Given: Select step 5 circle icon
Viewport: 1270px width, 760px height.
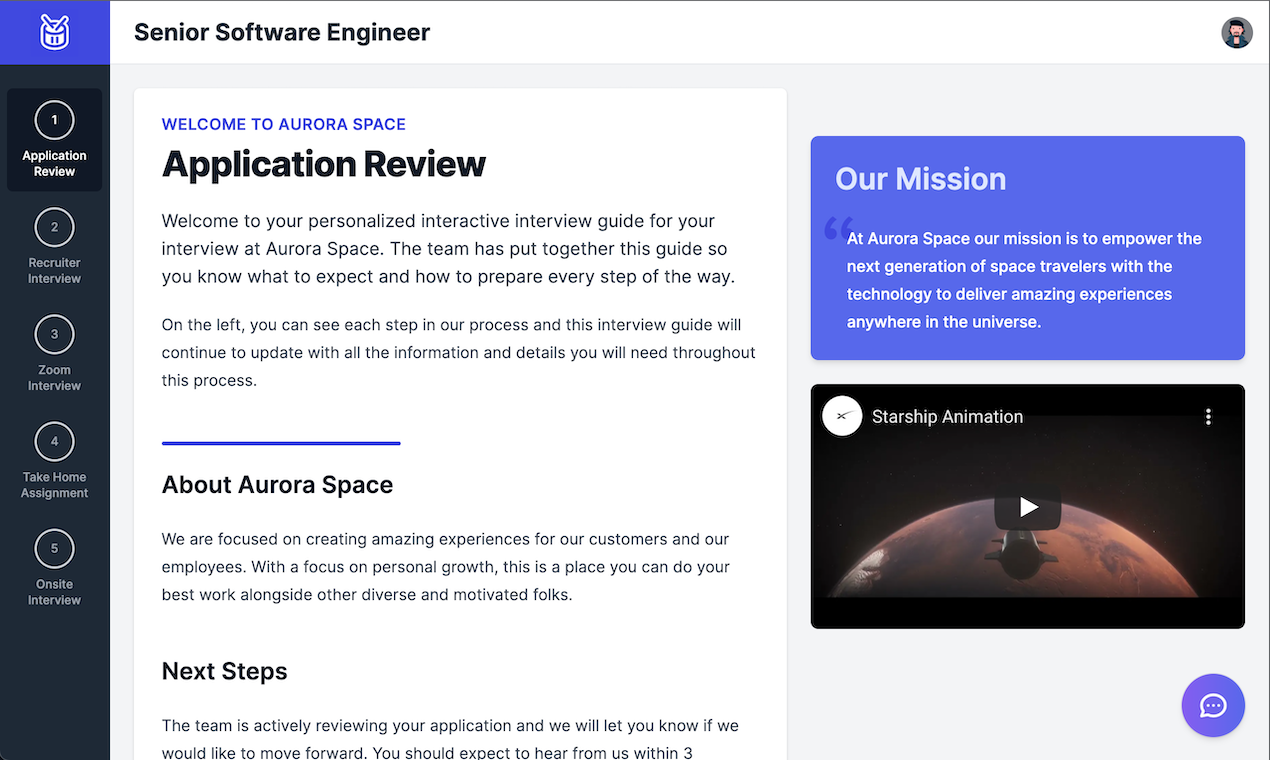Looking at the screenshot, I should (54, 548).
